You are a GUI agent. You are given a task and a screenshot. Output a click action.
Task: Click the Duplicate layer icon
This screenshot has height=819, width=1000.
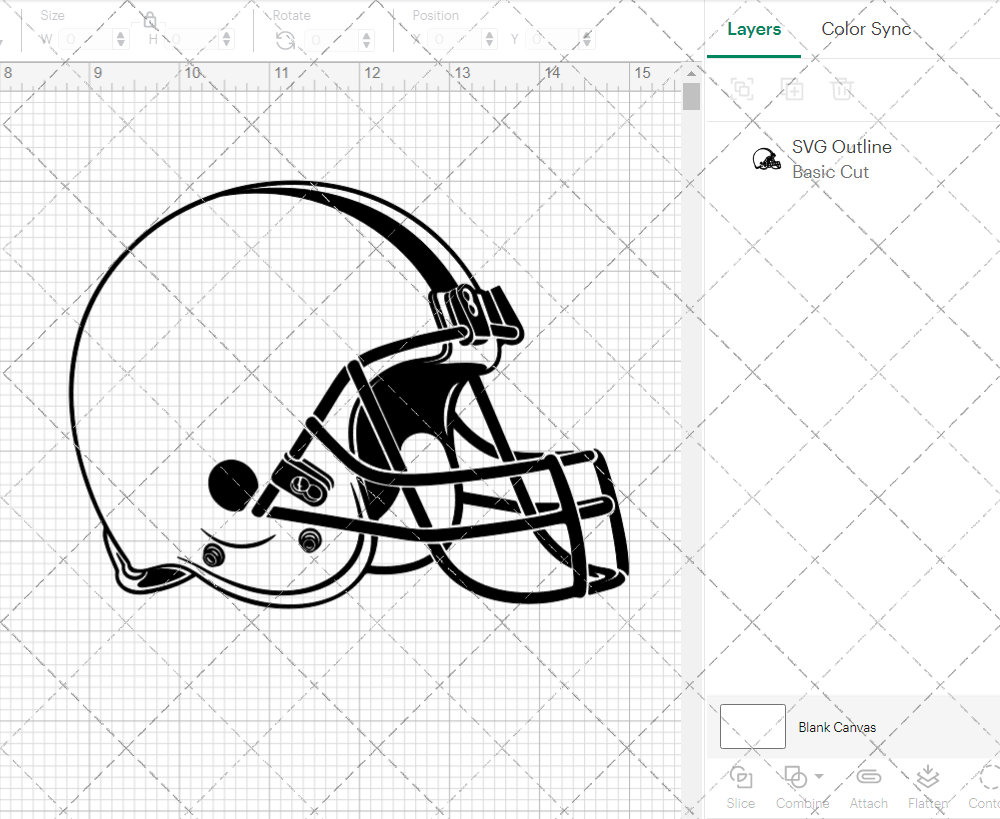click(x=792, y=89)
